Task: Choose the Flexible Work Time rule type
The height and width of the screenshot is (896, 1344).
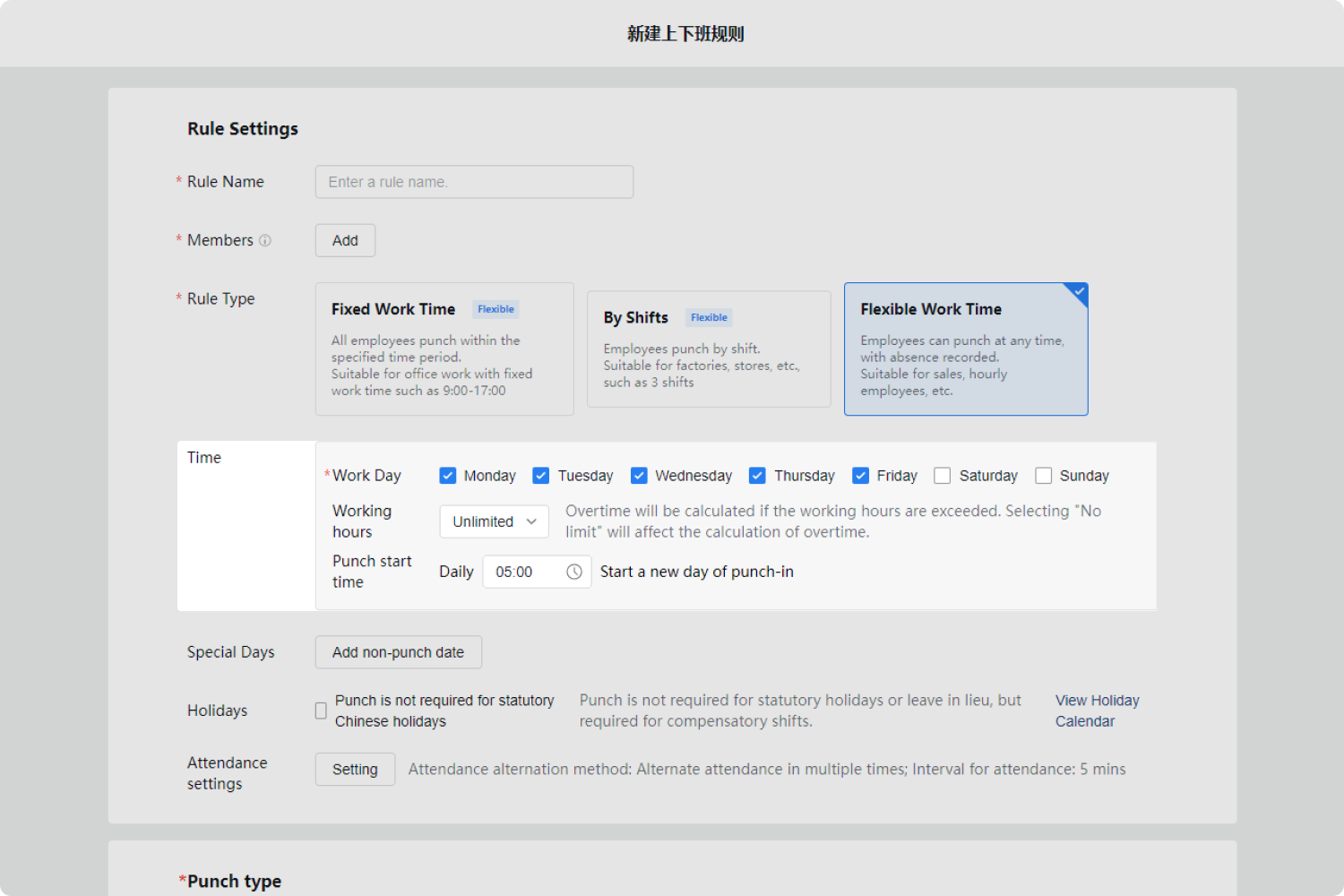Action: [966, 349]
